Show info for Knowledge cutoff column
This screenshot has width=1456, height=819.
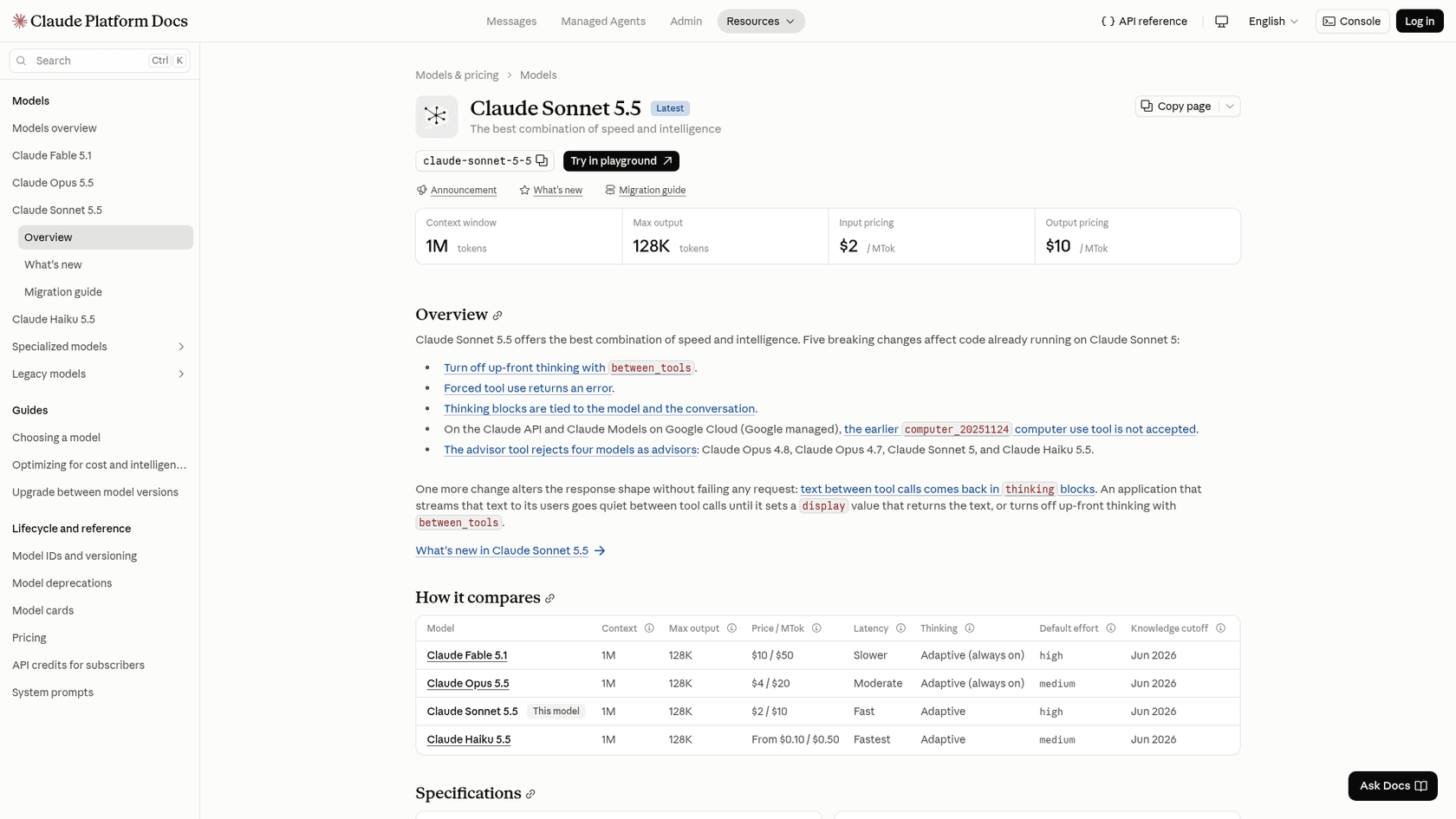tap(1220, 628)
